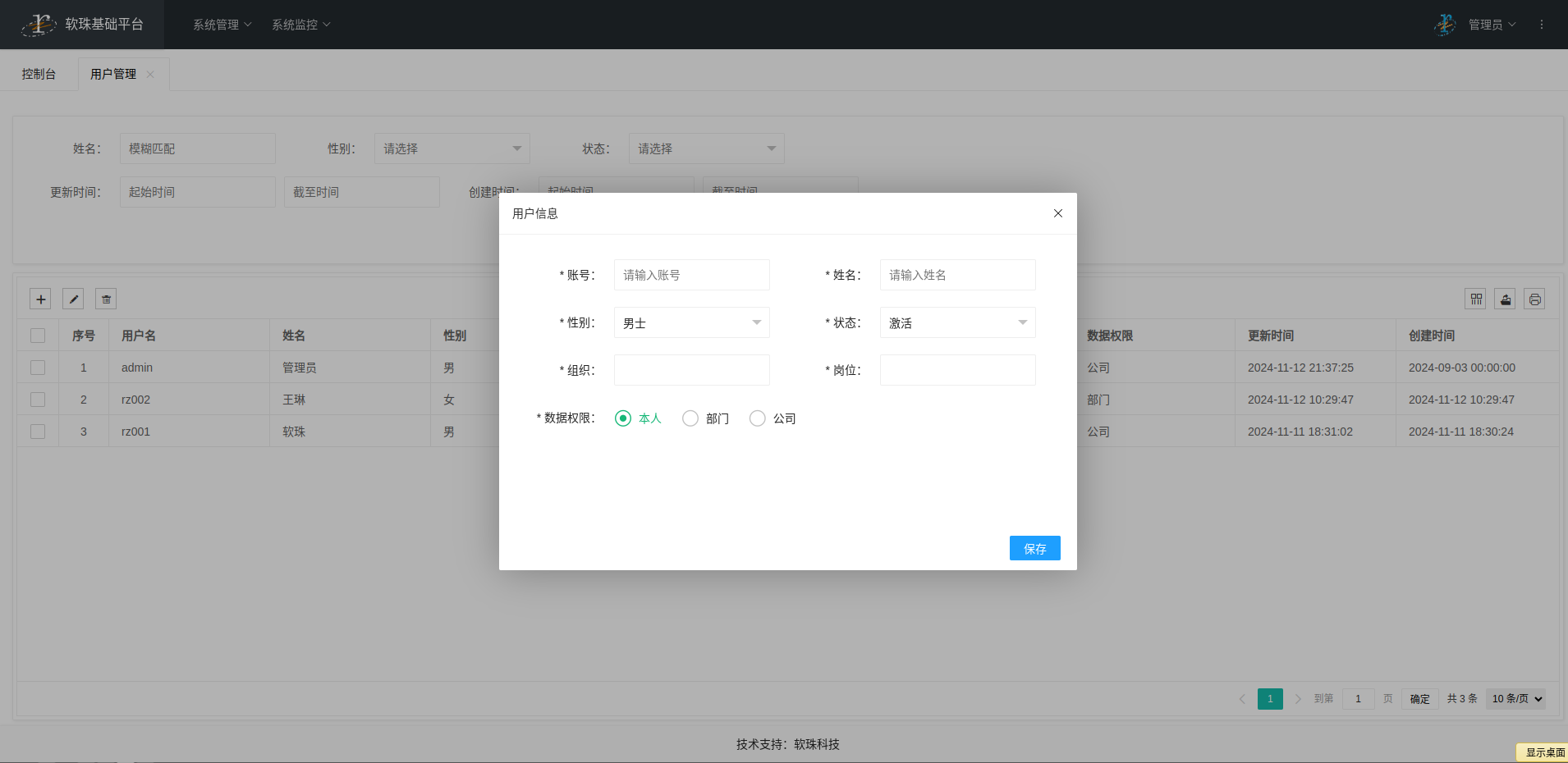Screen dimensions: 1568x763
Task: Close the 用户信息 dialog with X
Action: [1057, 213]
